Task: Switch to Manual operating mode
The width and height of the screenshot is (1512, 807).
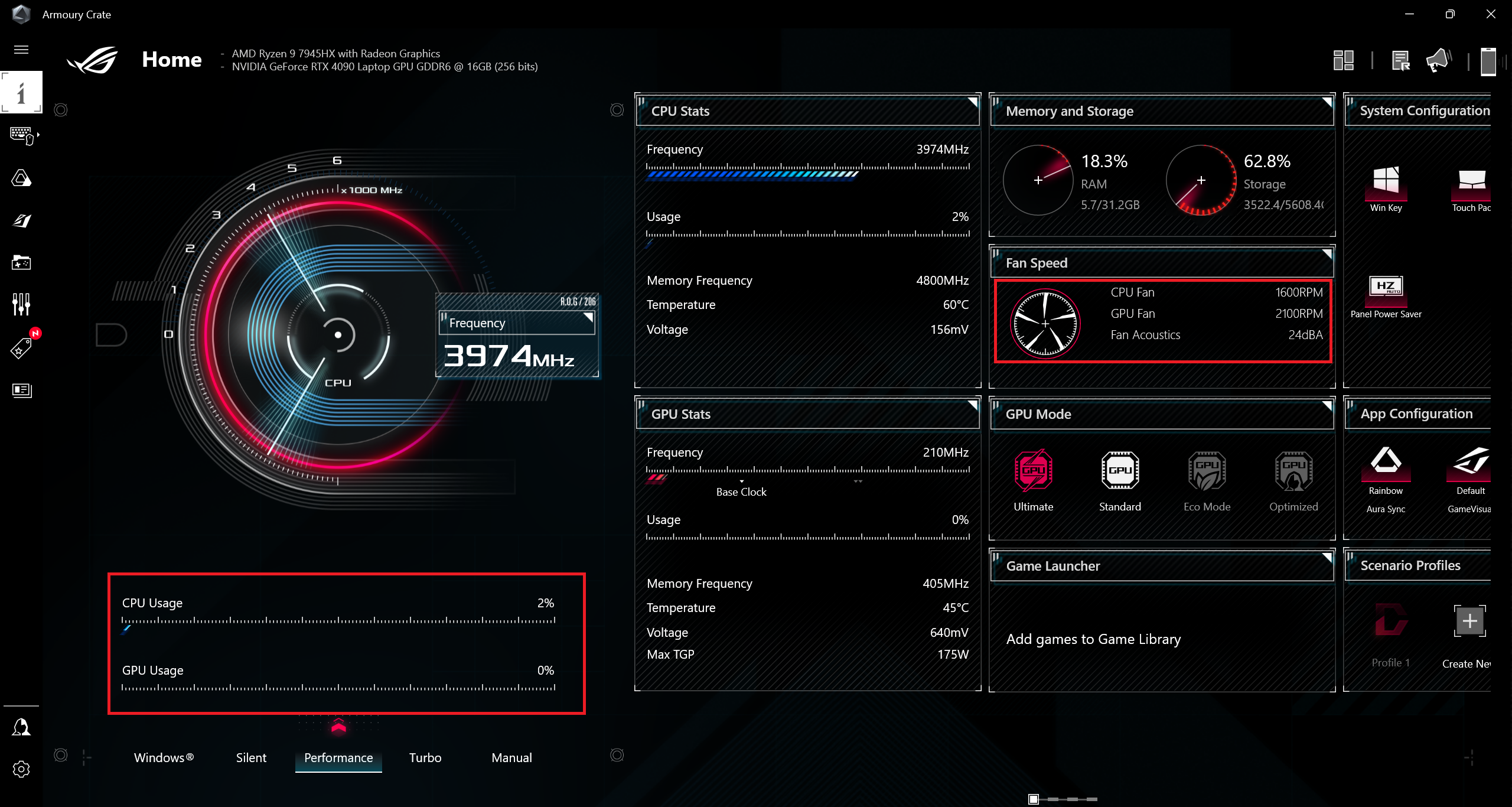Action: [x=511, y=757]
